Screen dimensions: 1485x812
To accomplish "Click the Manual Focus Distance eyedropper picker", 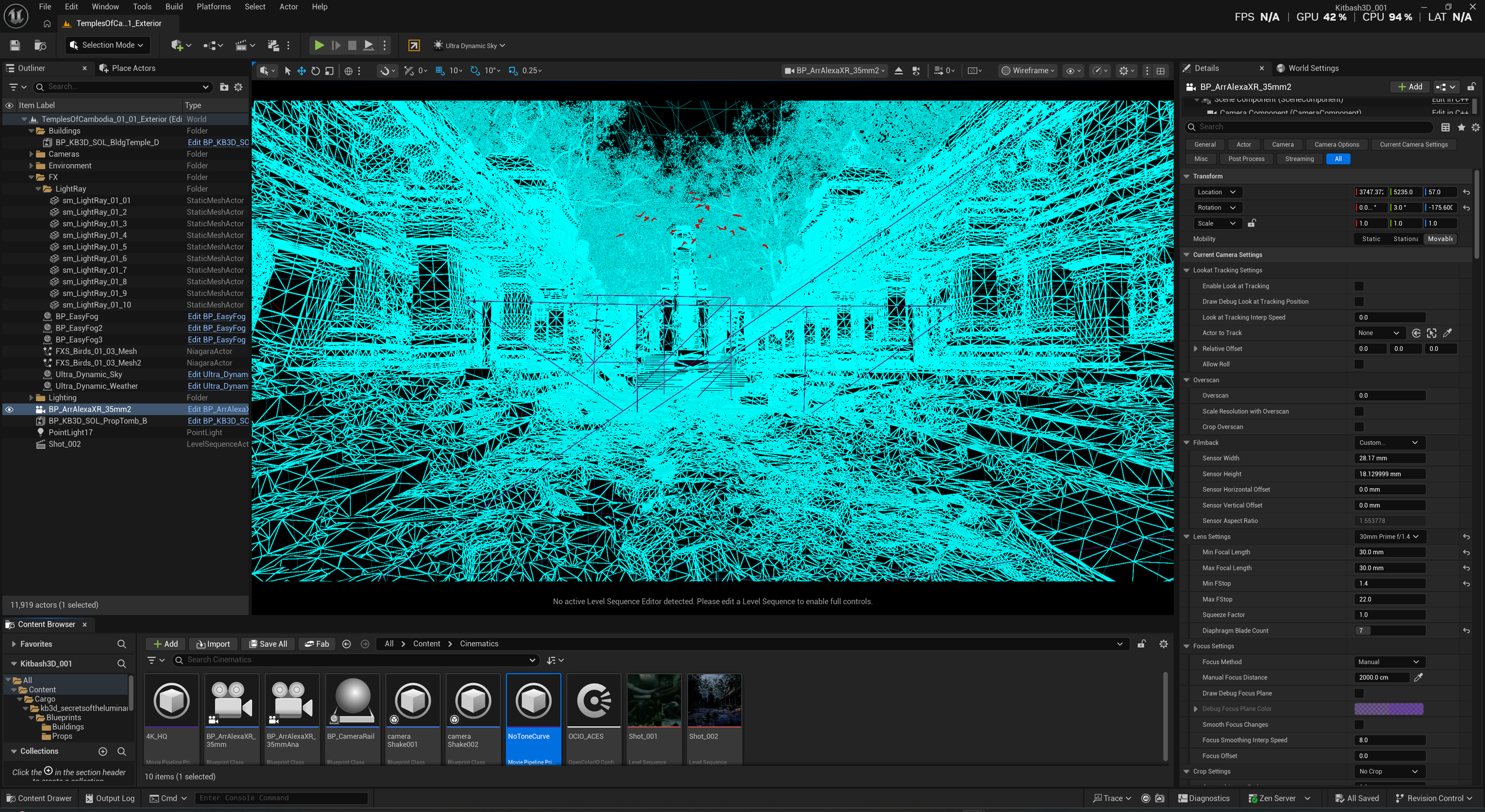I will point(1418,677).
